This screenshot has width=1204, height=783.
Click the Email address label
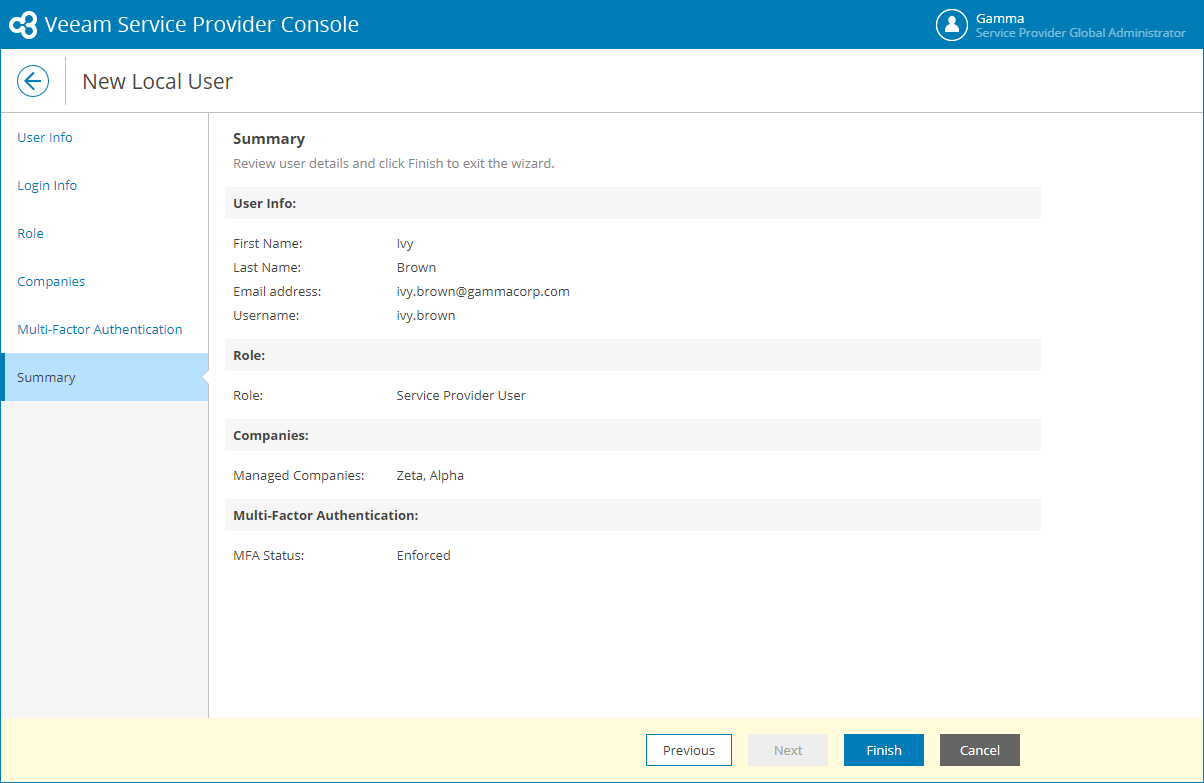(277, 291)
